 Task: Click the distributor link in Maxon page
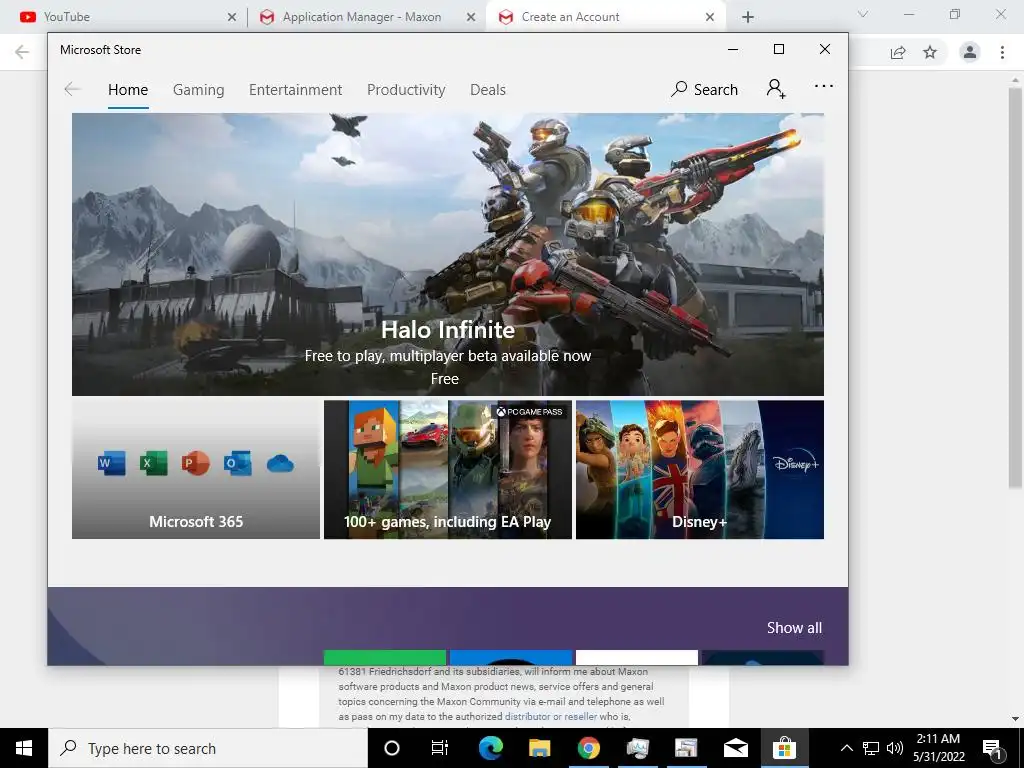[528, 716]
